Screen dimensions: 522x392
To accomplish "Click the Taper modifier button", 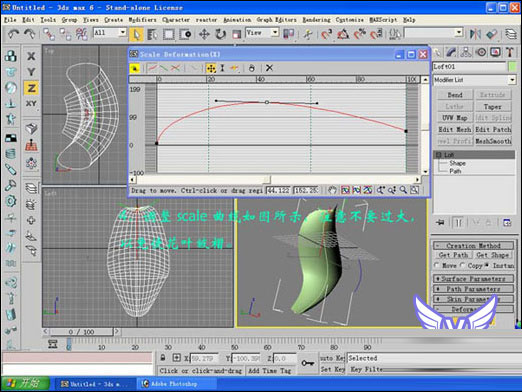I will pyautogui.click(x=493, y=107).
